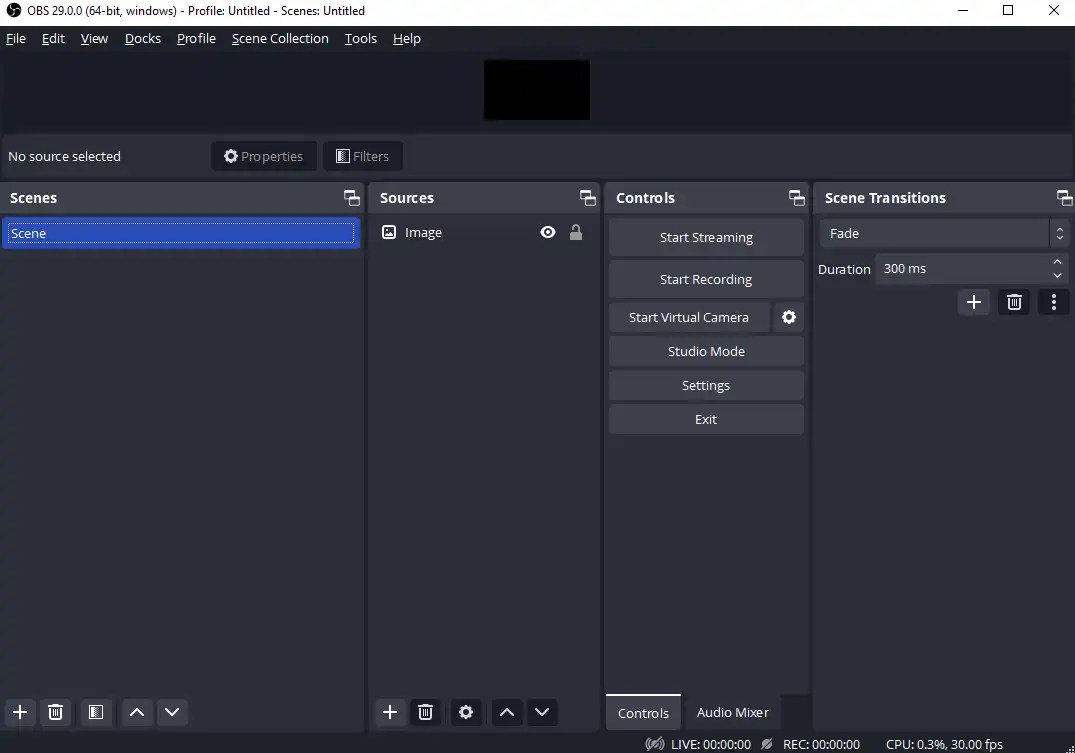Open the Tools menu

click(x=360, y=38)
